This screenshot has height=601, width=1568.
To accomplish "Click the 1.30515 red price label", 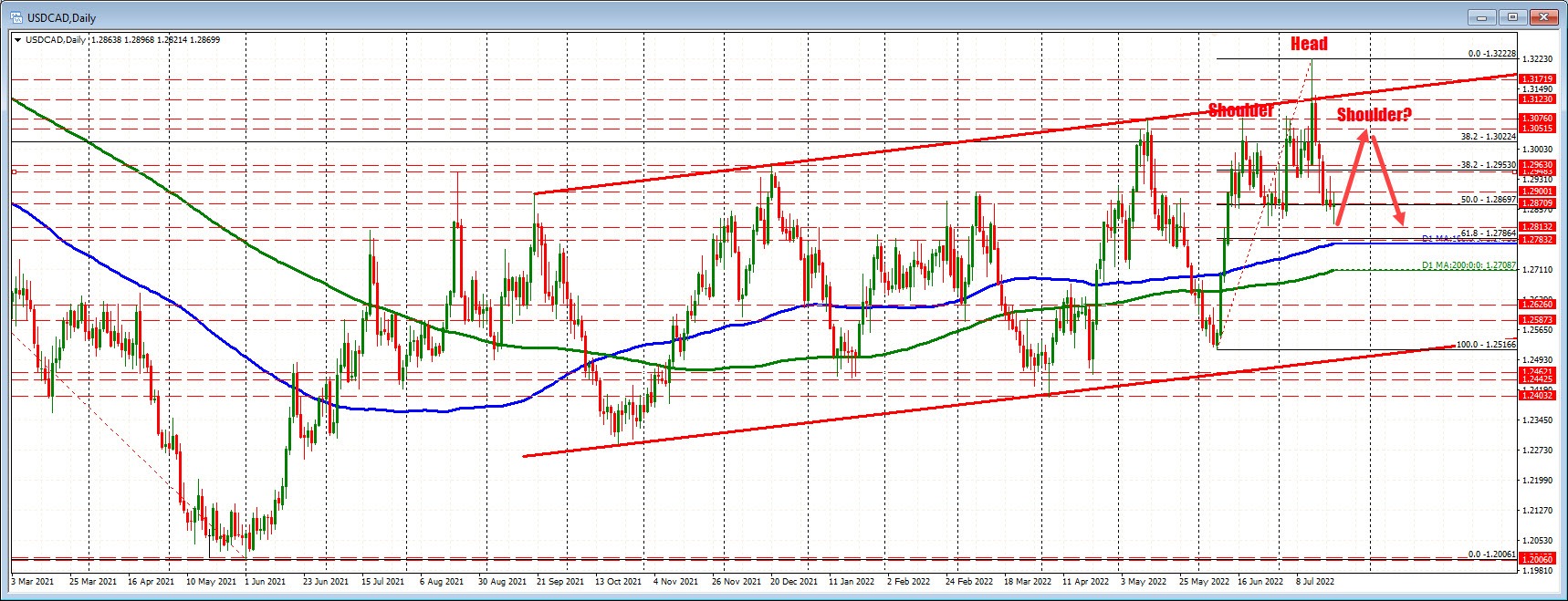I will click(x=1536, y=129).
